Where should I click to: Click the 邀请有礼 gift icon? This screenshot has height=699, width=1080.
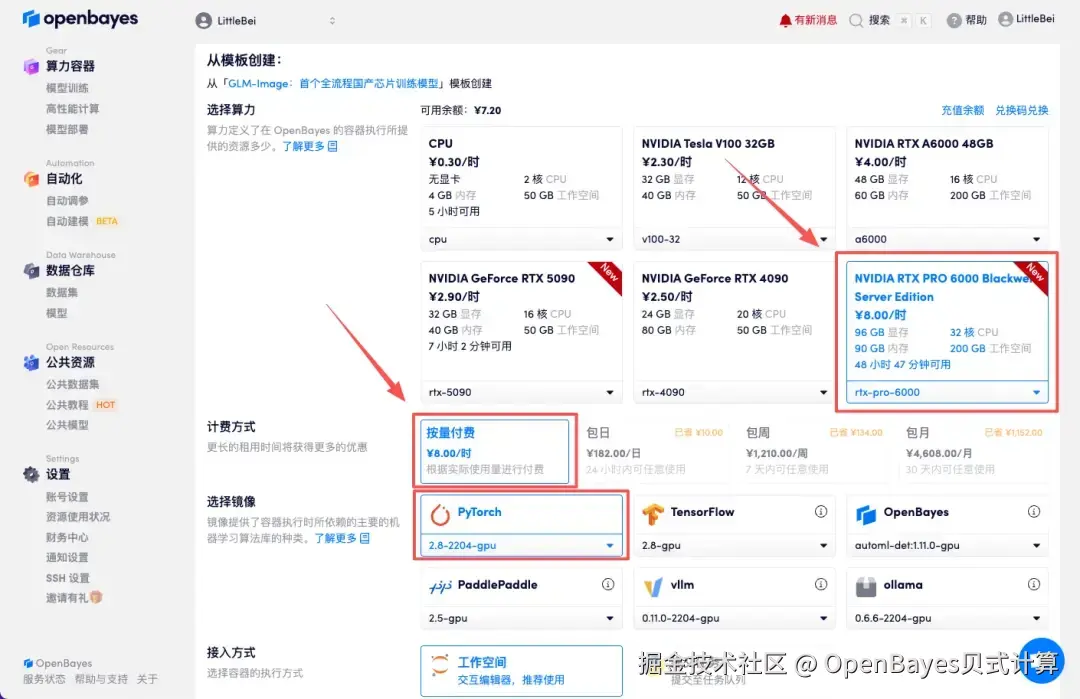96,597
